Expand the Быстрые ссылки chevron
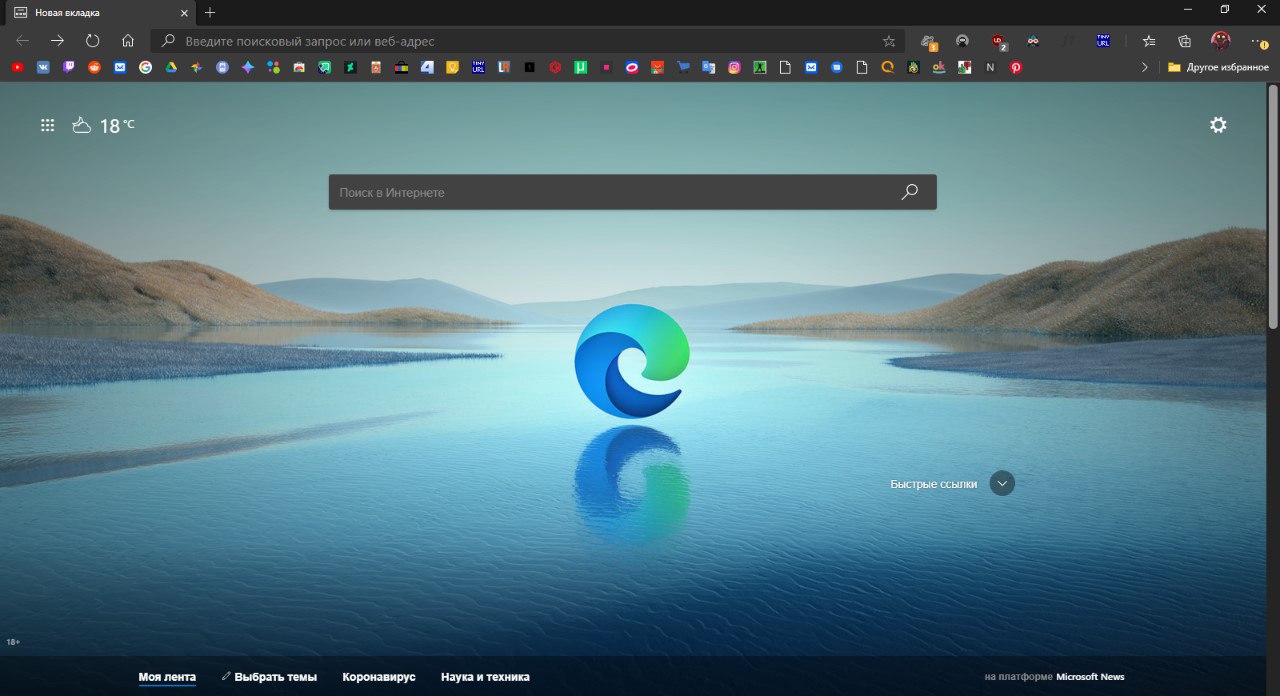This screenshot has width=1280, height=696. click(x=1002, y=483)
